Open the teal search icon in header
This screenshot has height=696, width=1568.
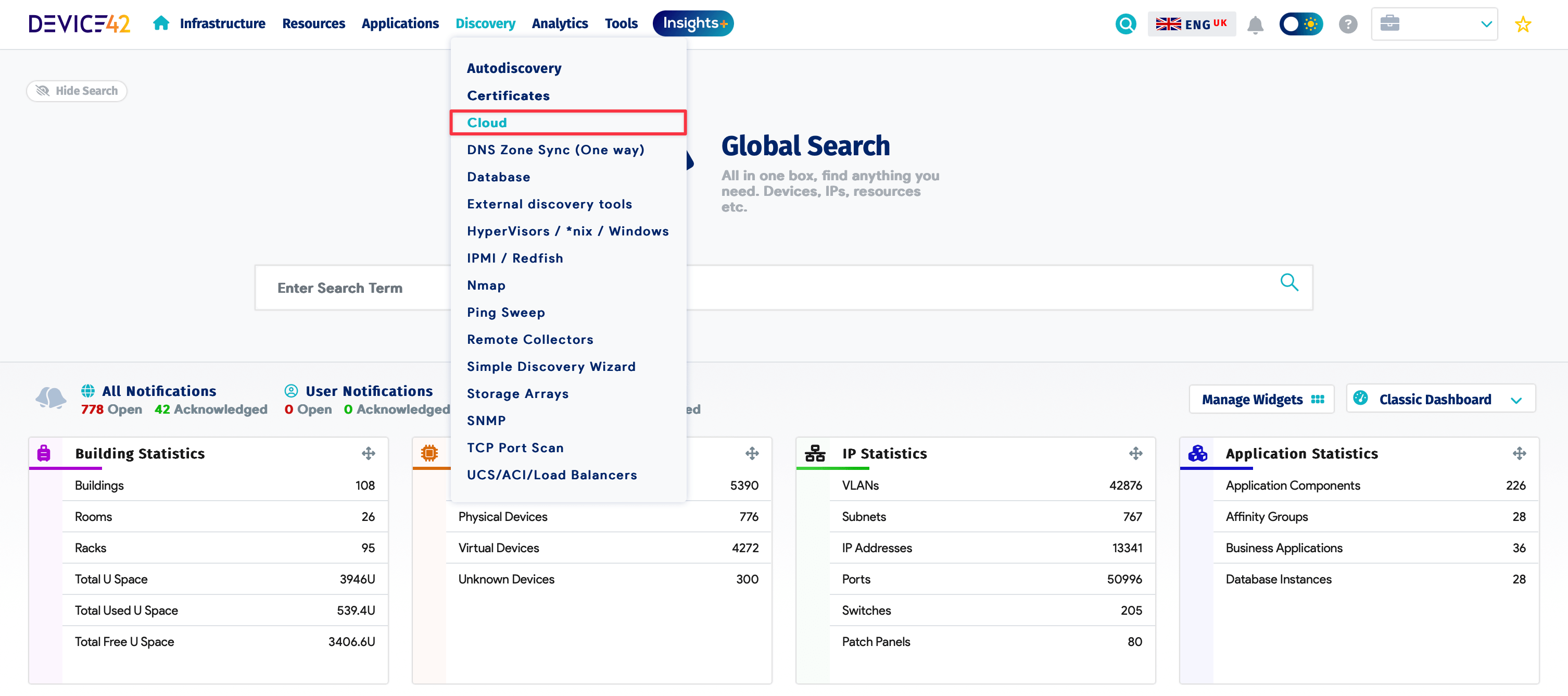tap(1126, 24)
